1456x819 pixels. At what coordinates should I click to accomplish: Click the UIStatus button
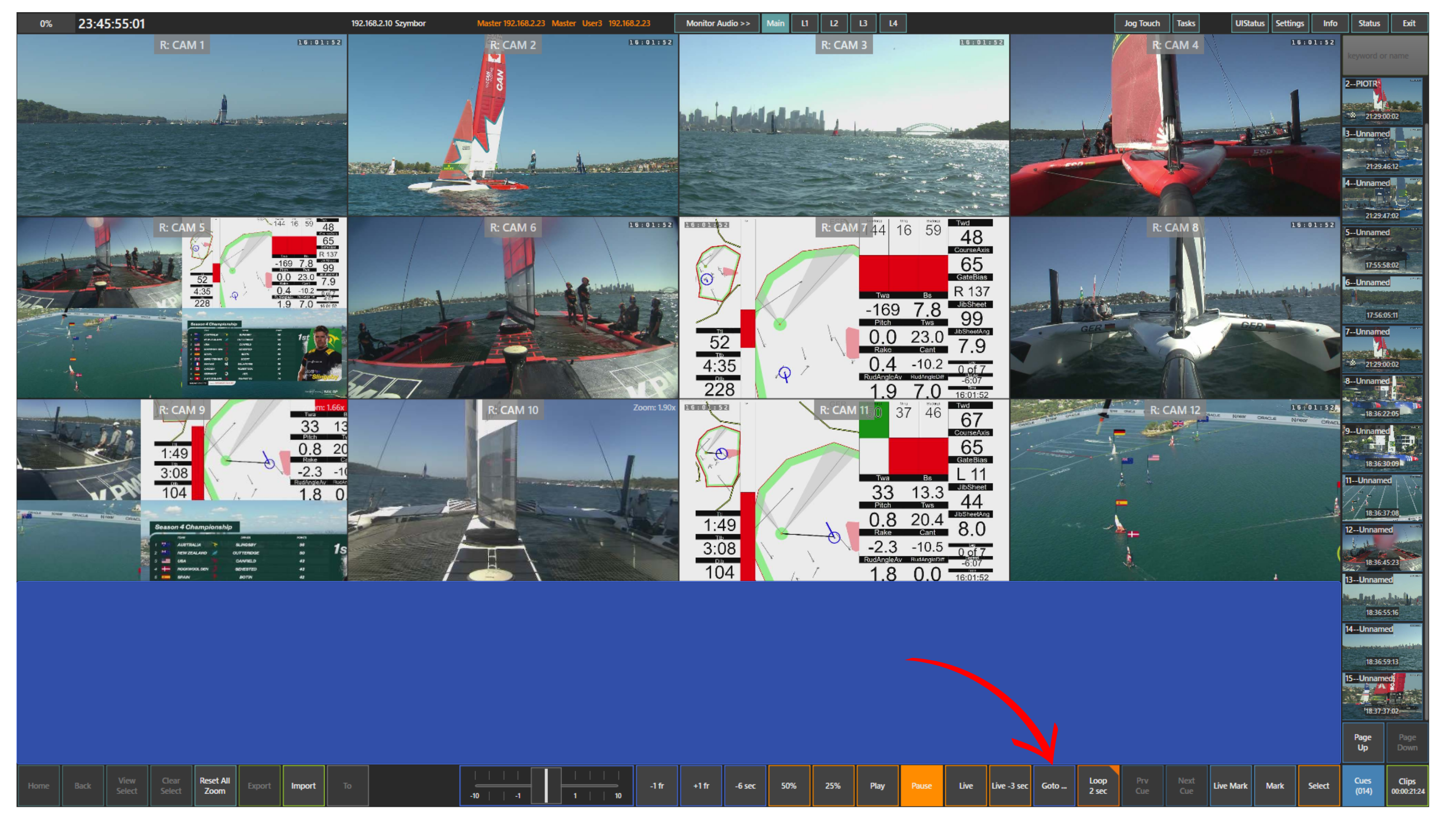(1249, 23)
